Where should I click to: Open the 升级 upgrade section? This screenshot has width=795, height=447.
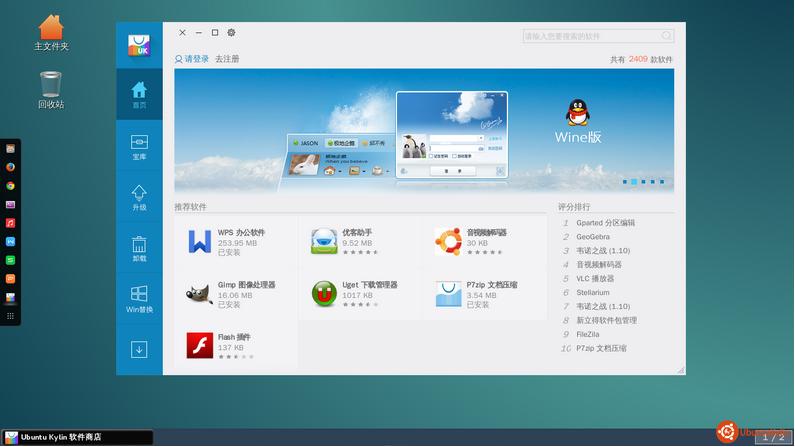139,197
